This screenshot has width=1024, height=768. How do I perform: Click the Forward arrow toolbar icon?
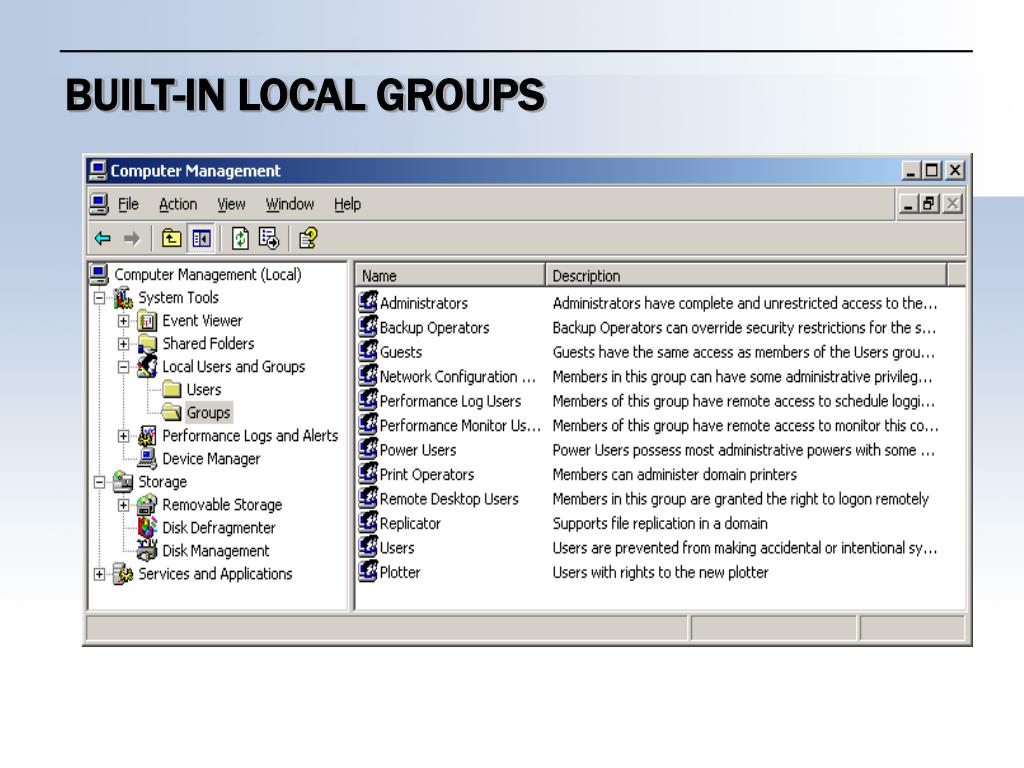point(132,239)
